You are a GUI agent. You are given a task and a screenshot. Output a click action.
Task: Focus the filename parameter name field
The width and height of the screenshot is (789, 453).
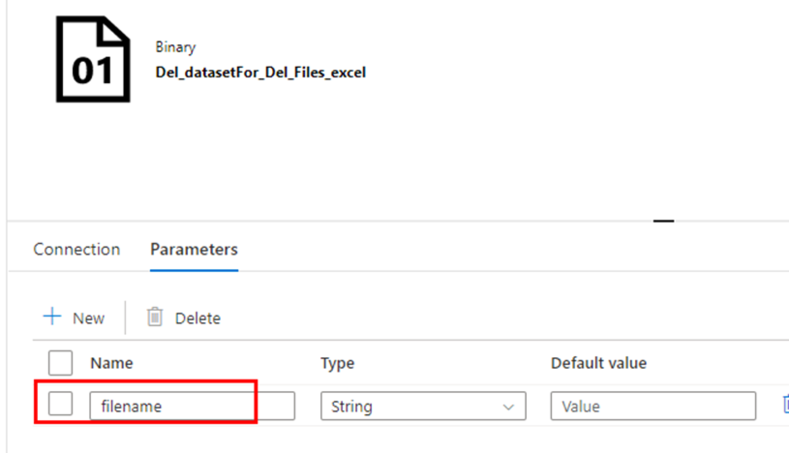point(192,406)
